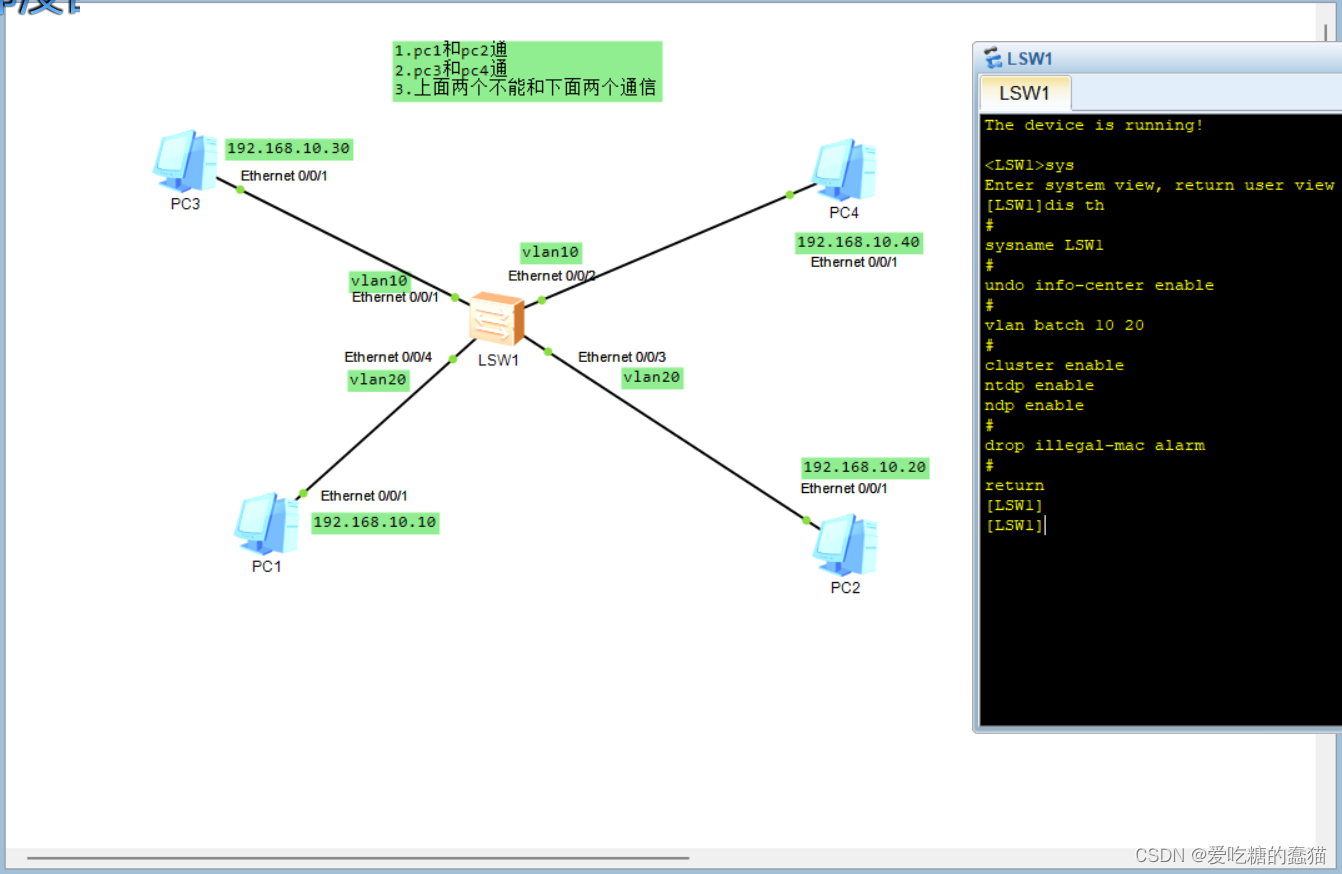This screenshot has width=1342, height=874.
Task: Click the 192.168.10.20 address label near PC2
Action: coord(864,466)
